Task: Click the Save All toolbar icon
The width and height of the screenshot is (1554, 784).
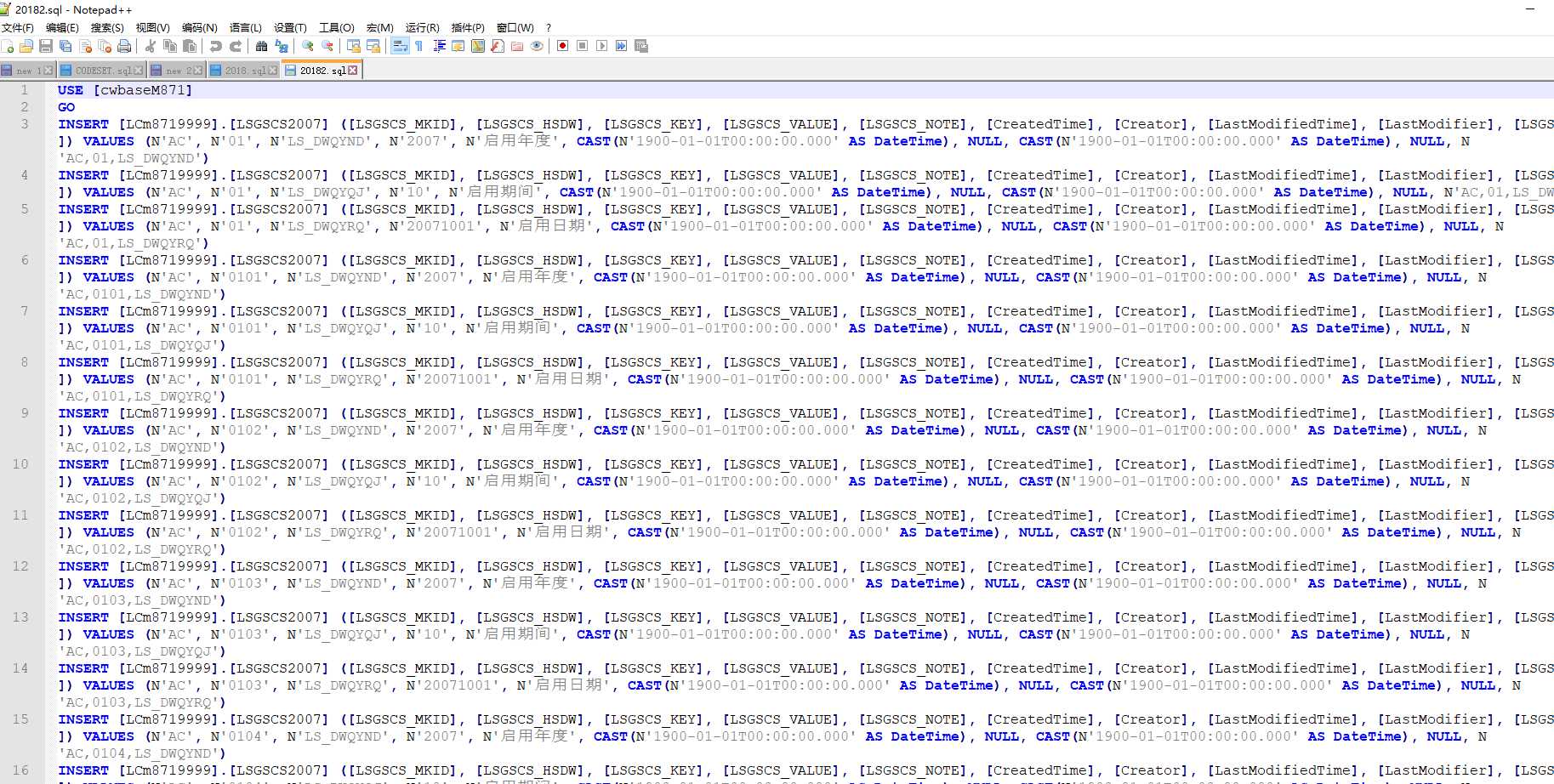Action: 65,46
